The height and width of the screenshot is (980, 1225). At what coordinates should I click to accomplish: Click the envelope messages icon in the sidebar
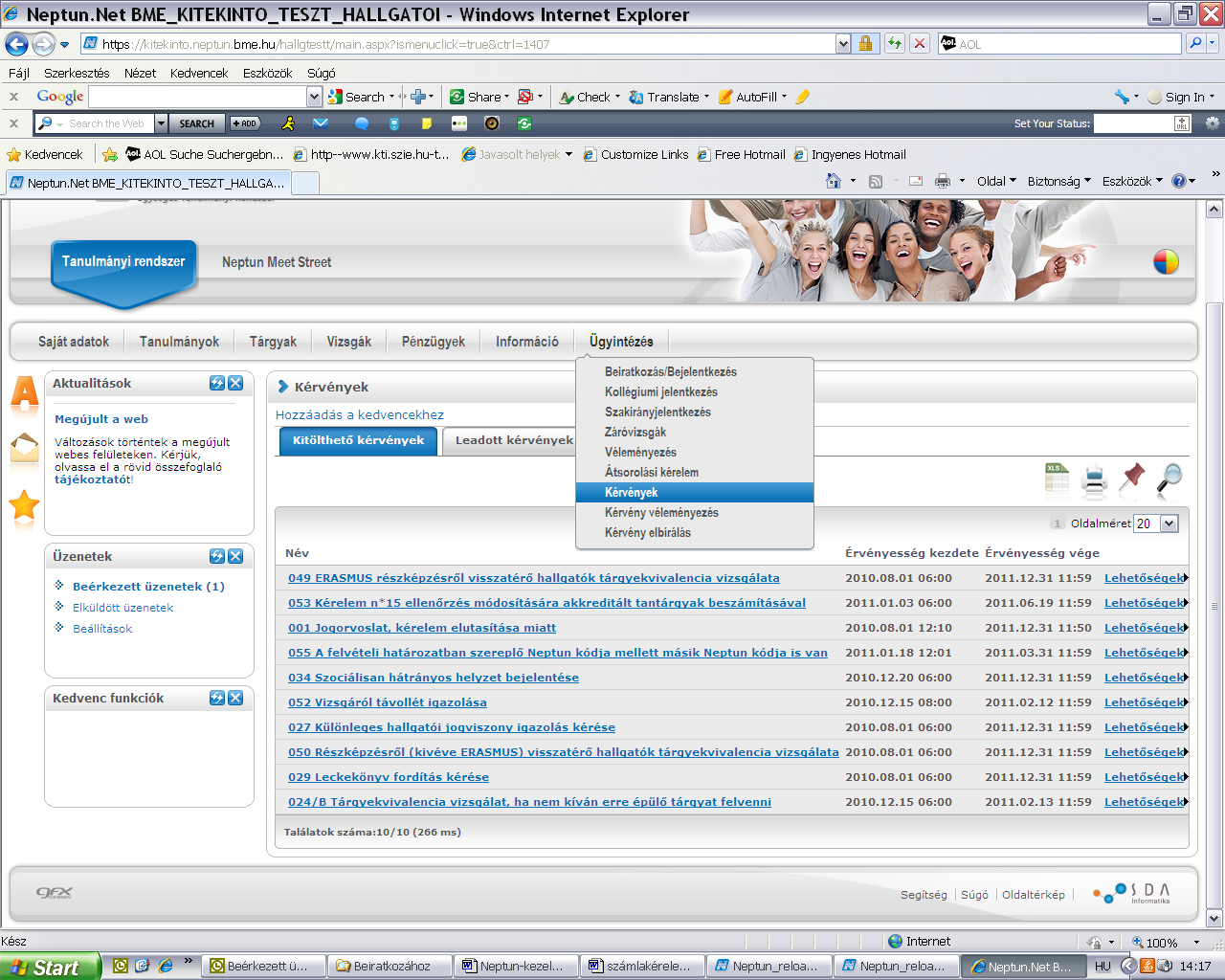tap(25, 449)
